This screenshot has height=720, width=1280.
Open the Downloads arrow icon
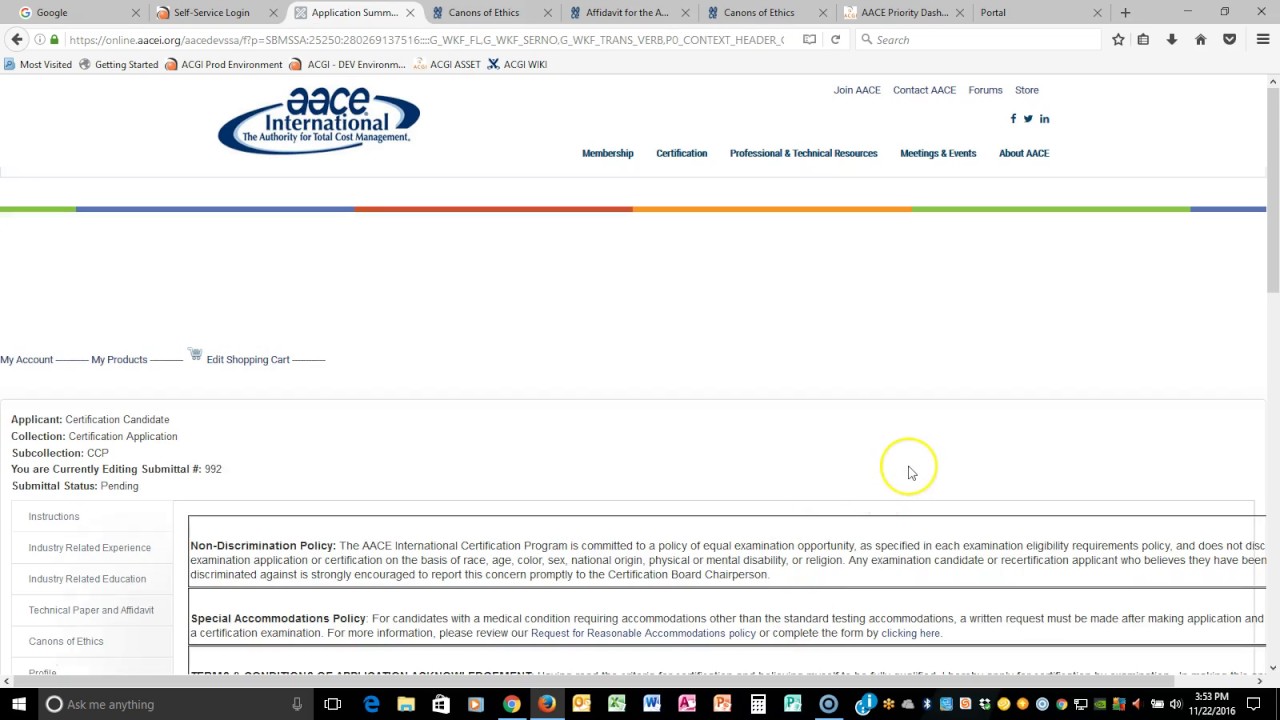click(x=1171, y=39)
